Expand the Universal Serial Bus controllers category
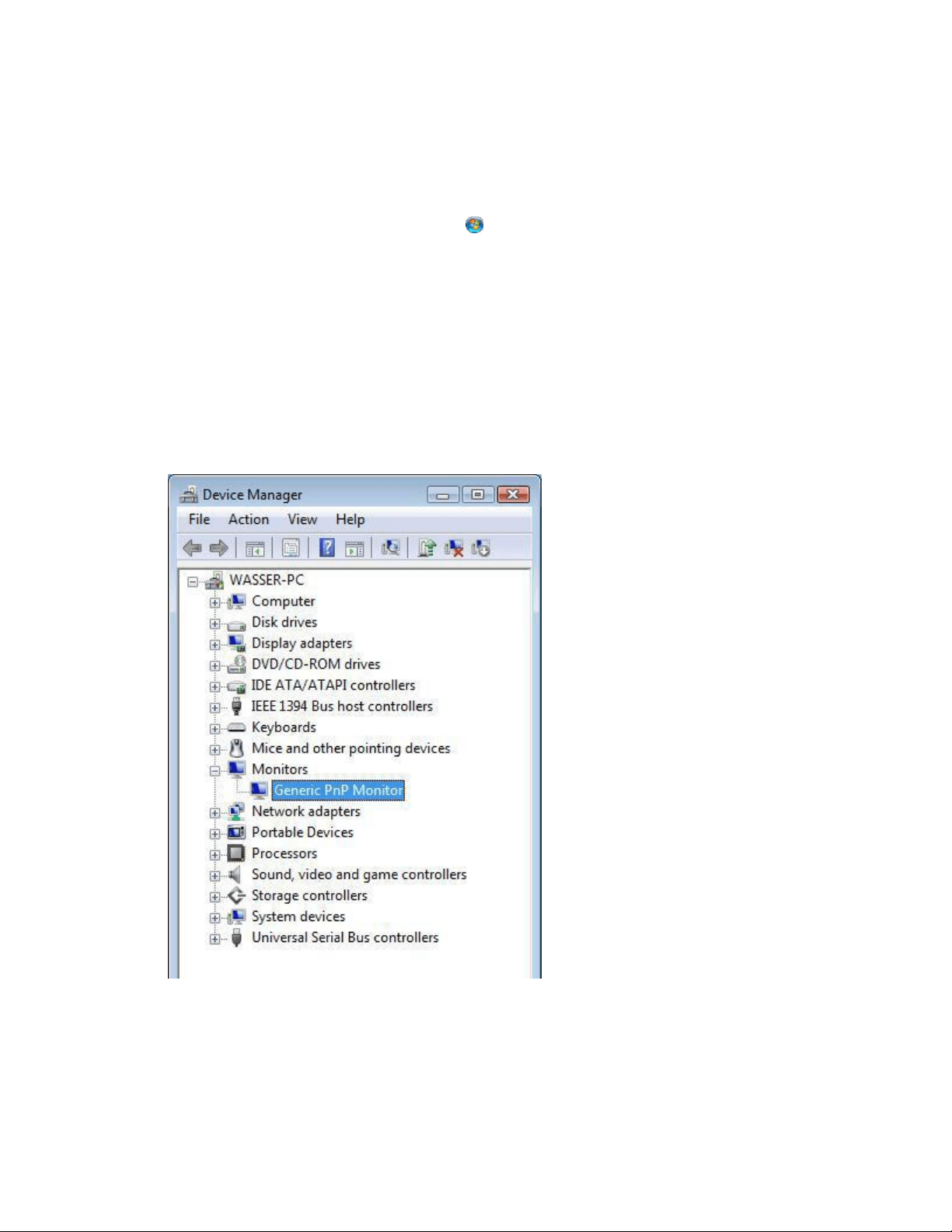Image resolution: width=952 pixels, height=1232 pixels. tap(214, 938)
